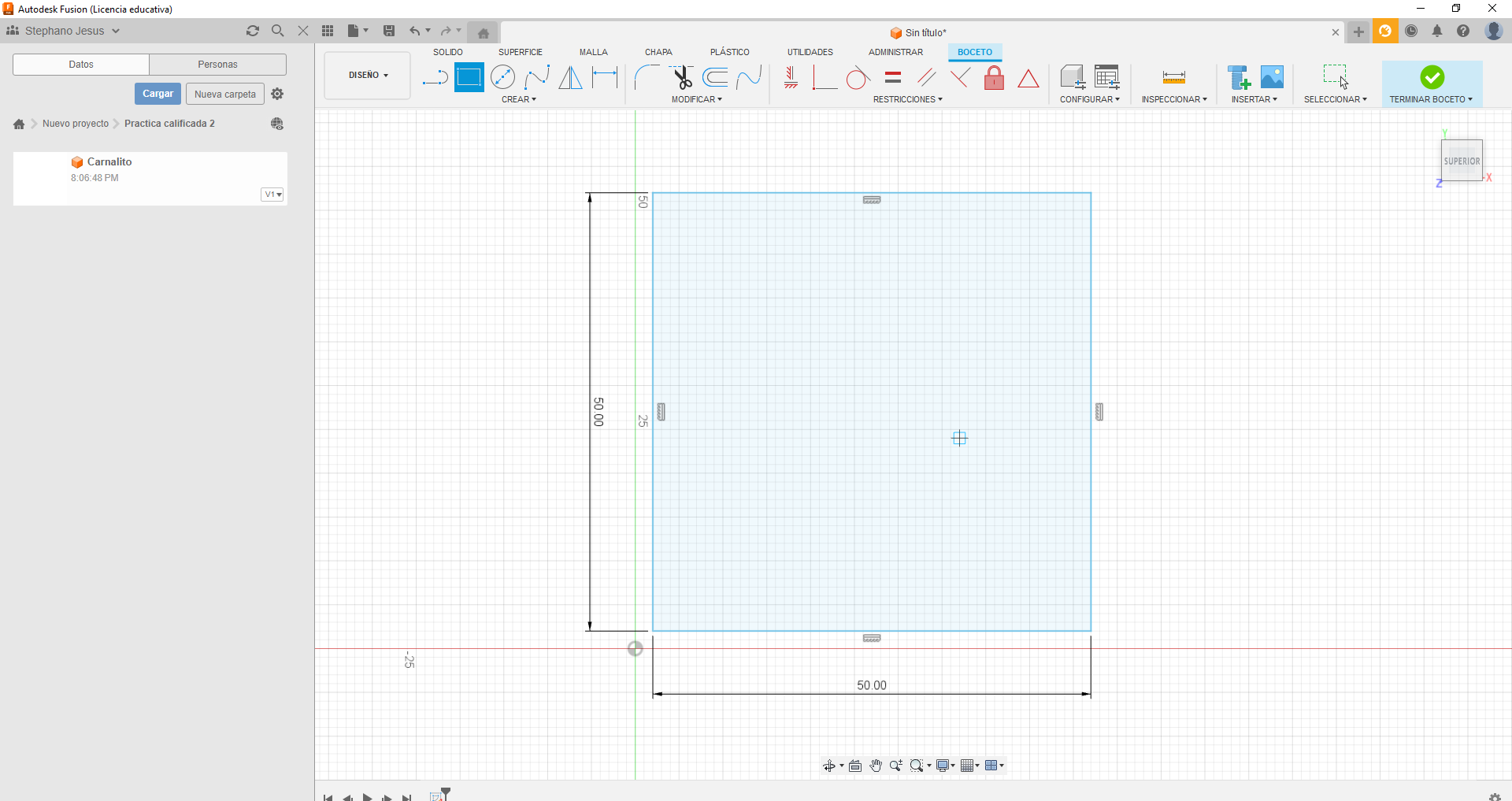Click the Nueva carpeta button

pyautogui.click(x=225, y=94)
